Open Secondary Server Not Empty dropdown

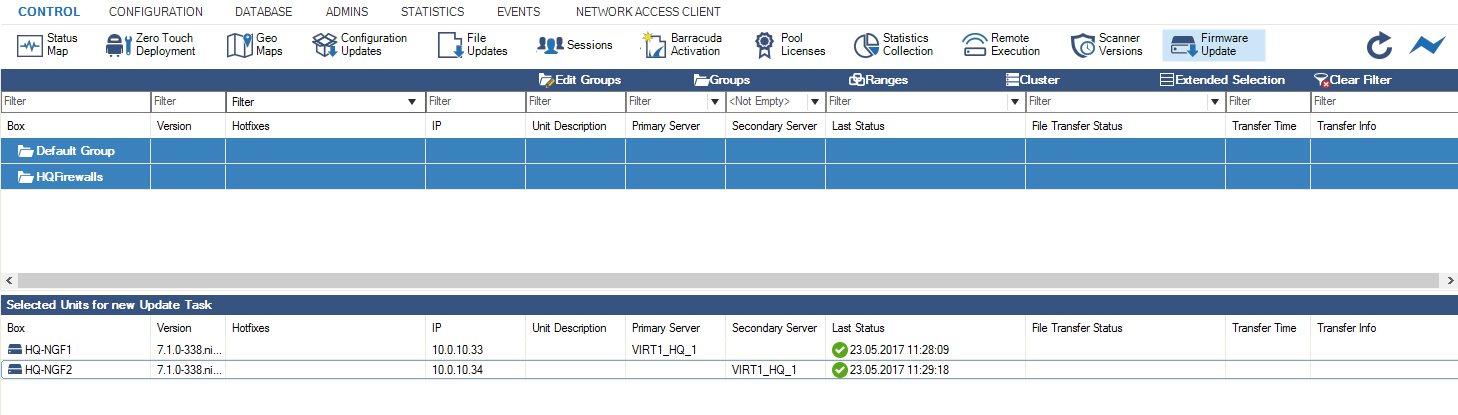coord(814,102)
